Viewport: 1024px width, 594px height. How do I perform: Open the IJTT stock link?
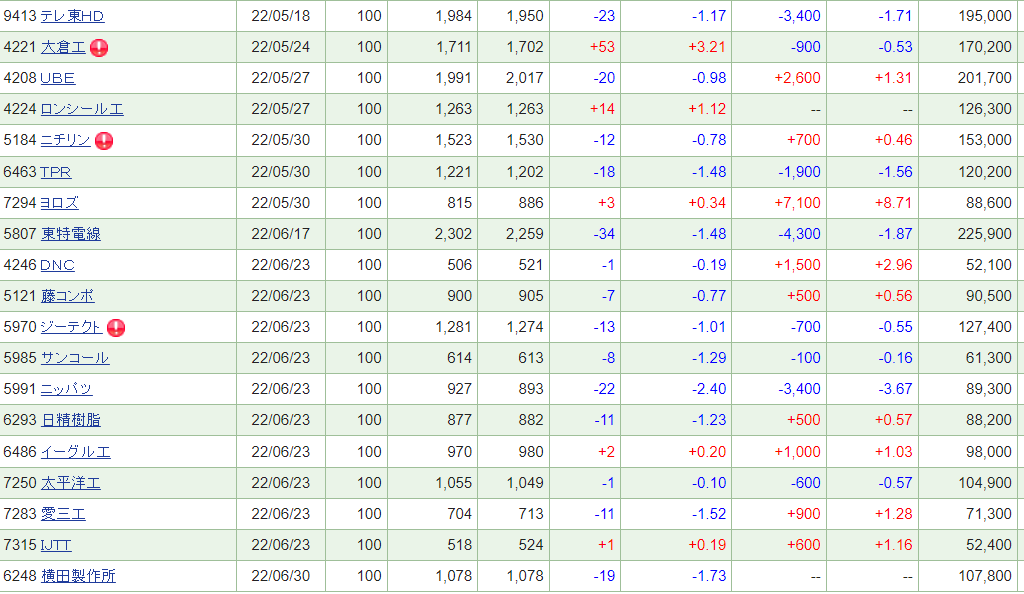[x=56, y=545]
